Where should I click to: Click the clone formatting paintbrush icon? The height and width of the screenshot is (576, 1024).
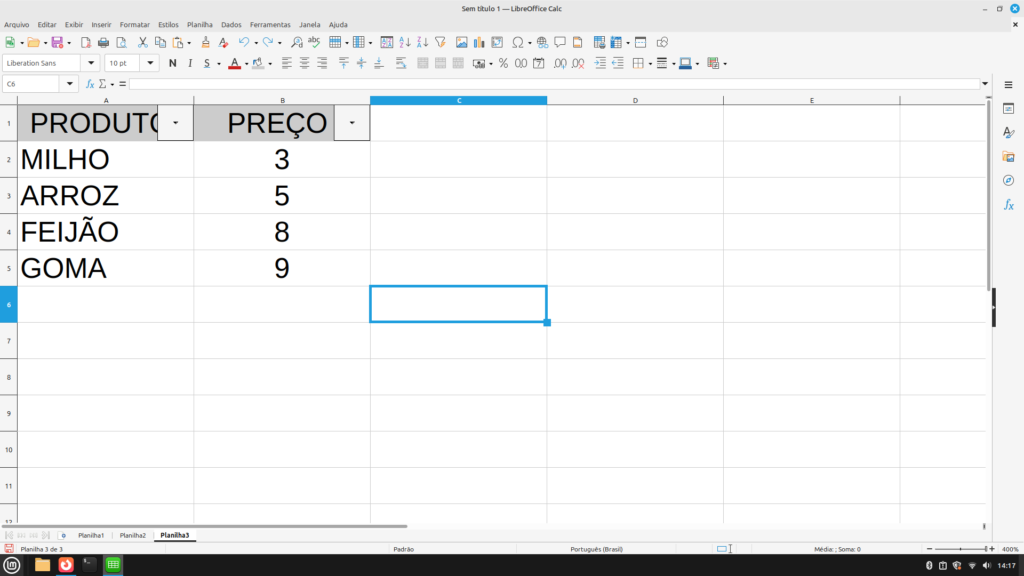(206, 43)
